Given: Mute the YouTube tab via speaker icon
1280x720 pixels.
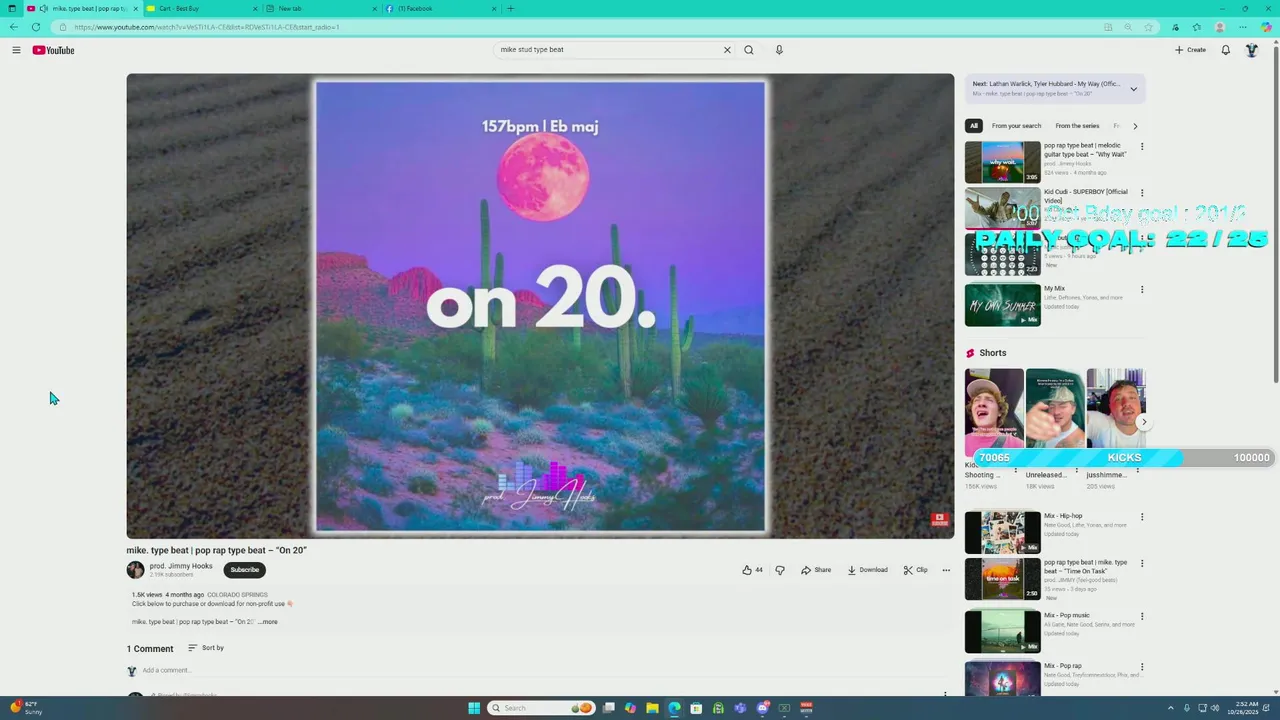Looking at the screenshot, I should [x=43, y=9].
